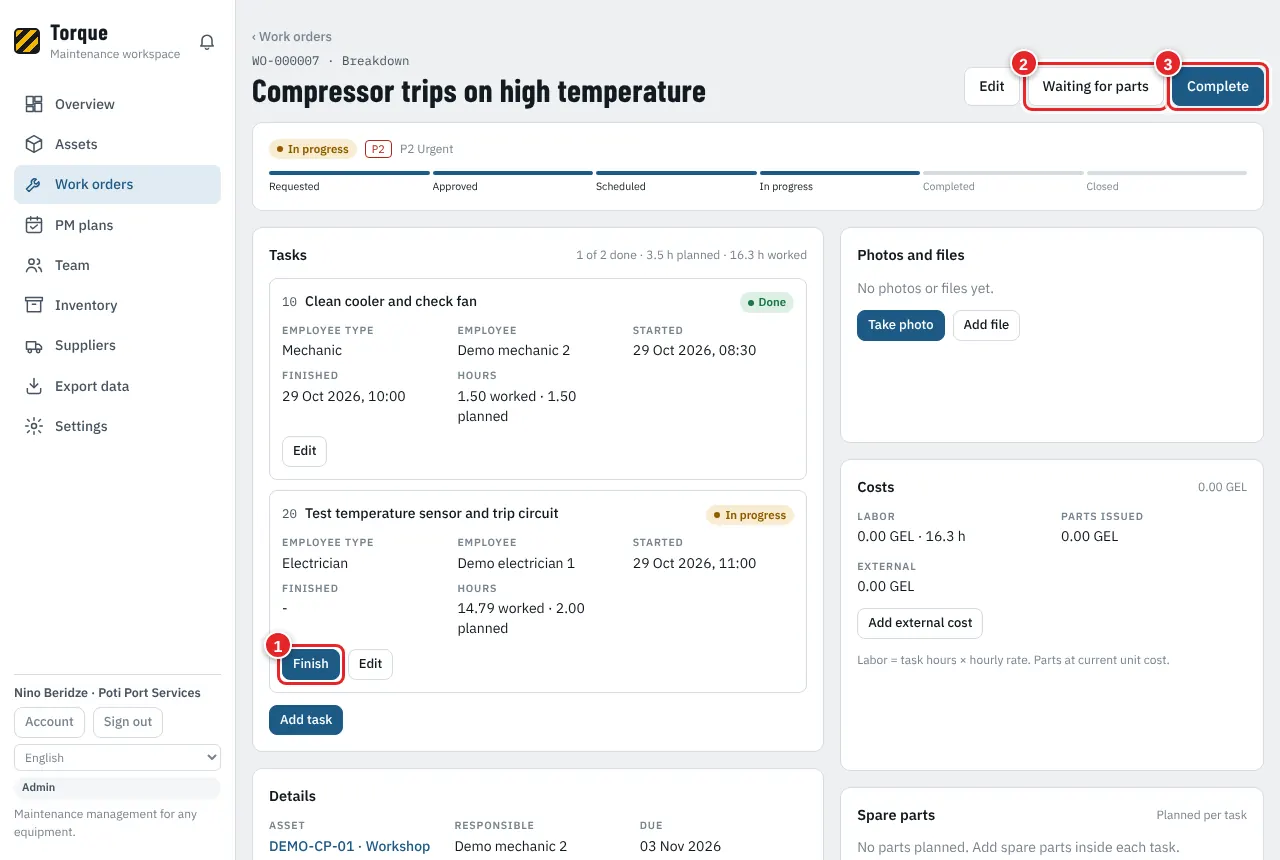Viewport: 1280px width, 860px height.
Task: Click the In progress stage bar
Action: click(x=839, y=173)
